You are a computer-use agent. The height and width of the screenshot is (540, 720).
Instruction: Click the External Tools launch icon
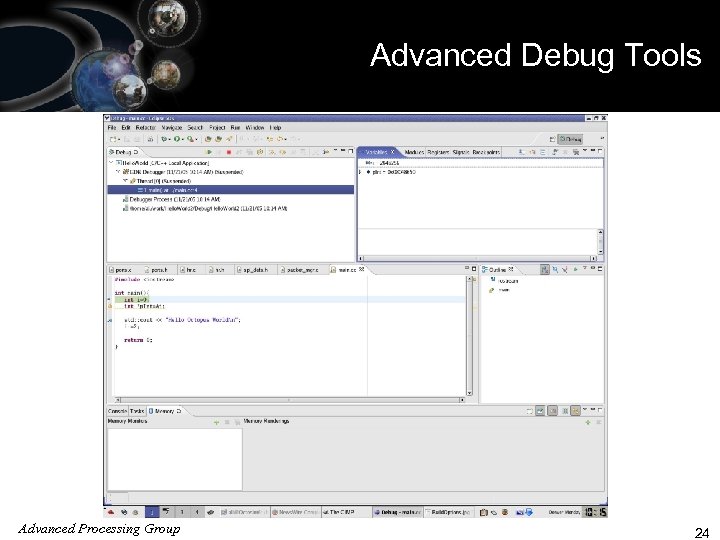[x=190, y=139]
